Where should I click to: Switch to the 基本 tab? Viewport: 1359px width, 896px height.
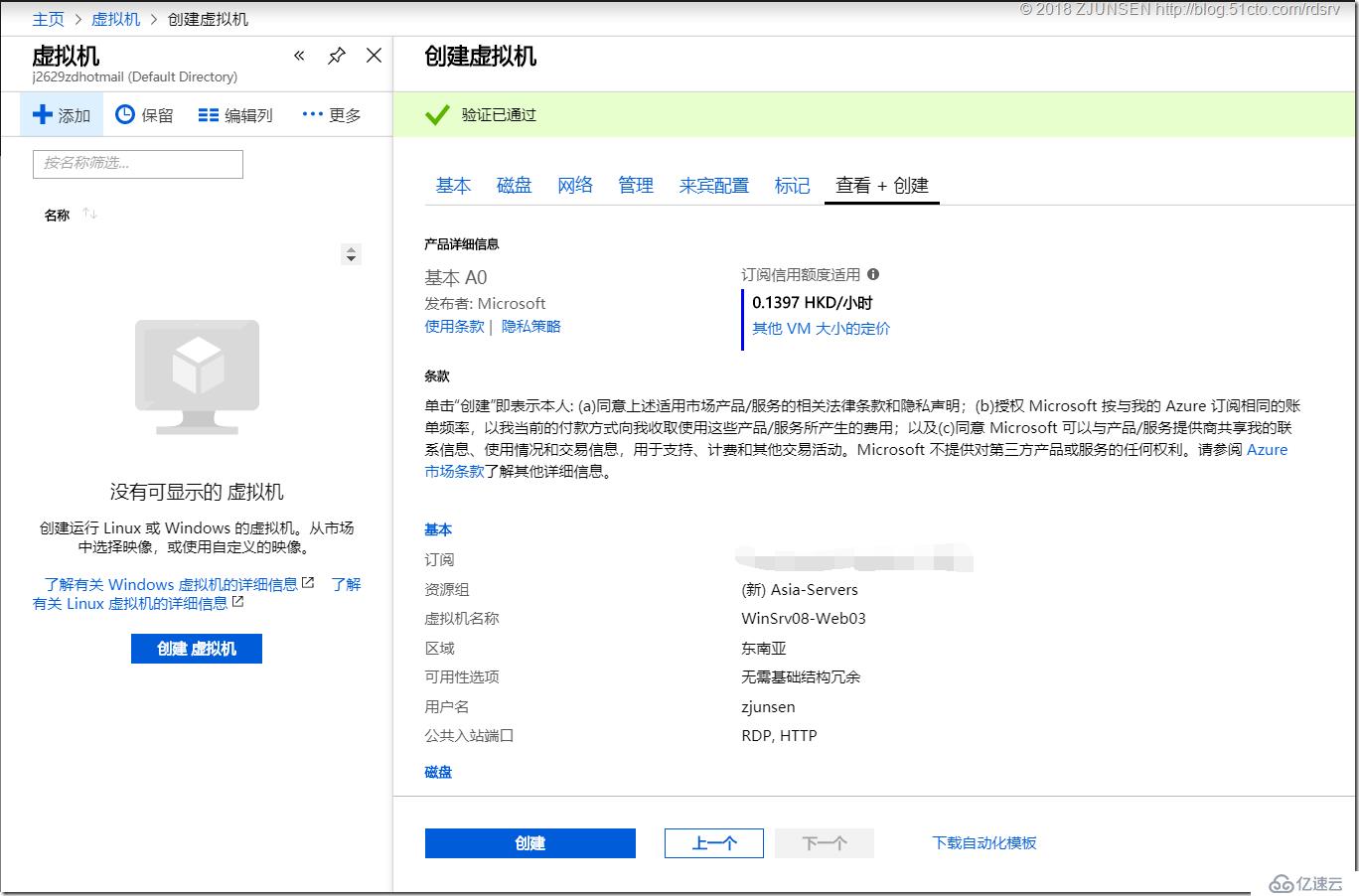[x=453, y=186]
